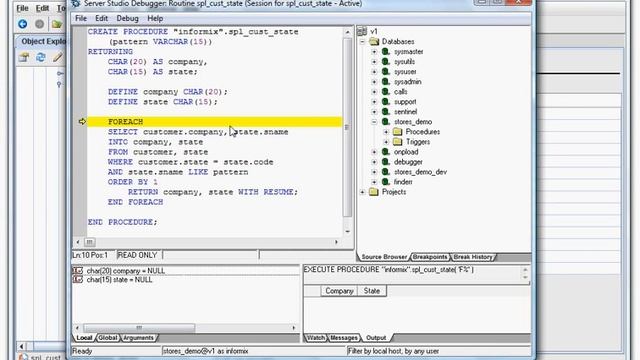Viewport: 640px width, 360px height.
Task: Click the Triggers folder icon
Action: click(398, 142)
